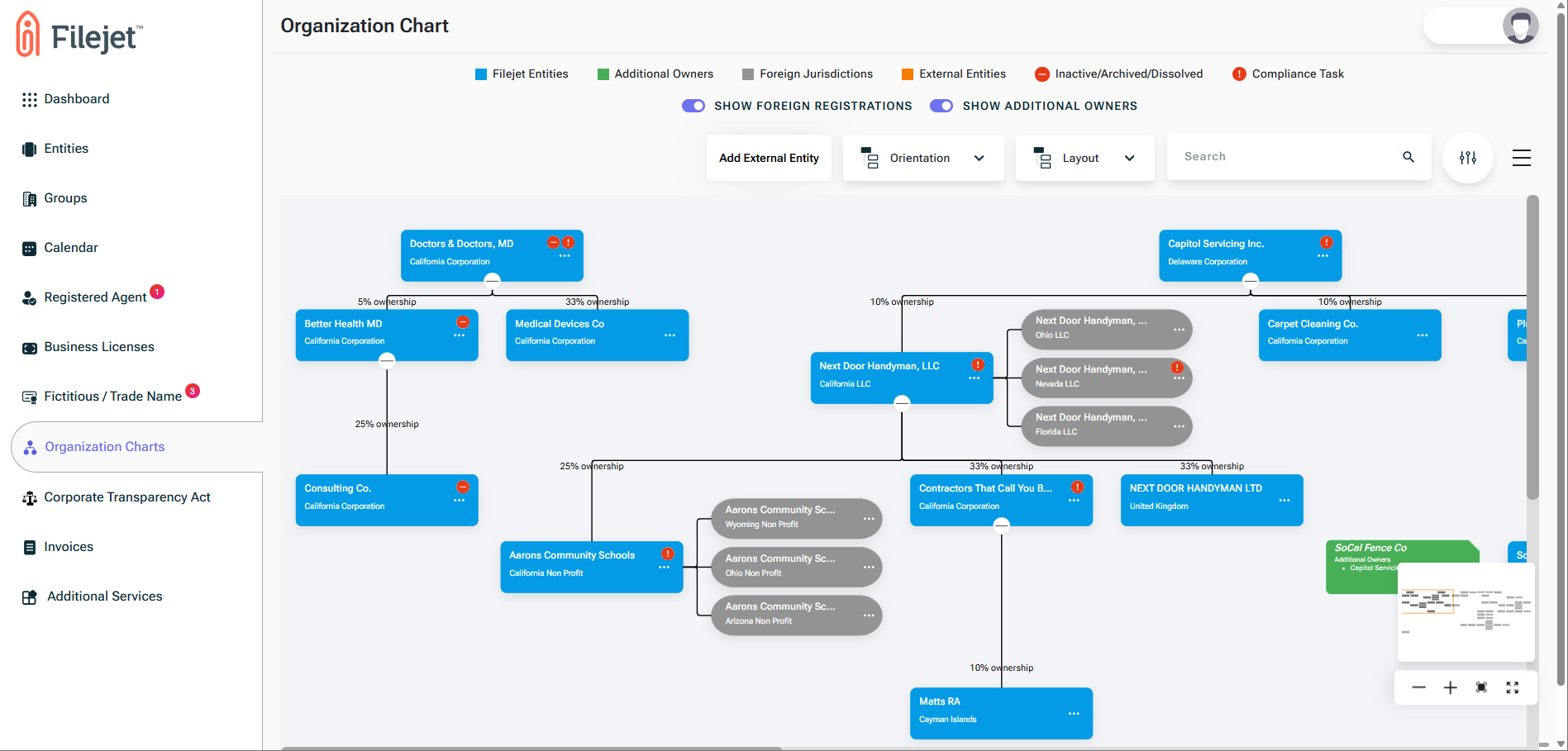The height and width of the screenshot is (751, 1568).
Task: Click inside the Search field
Action: point(1281,156)
